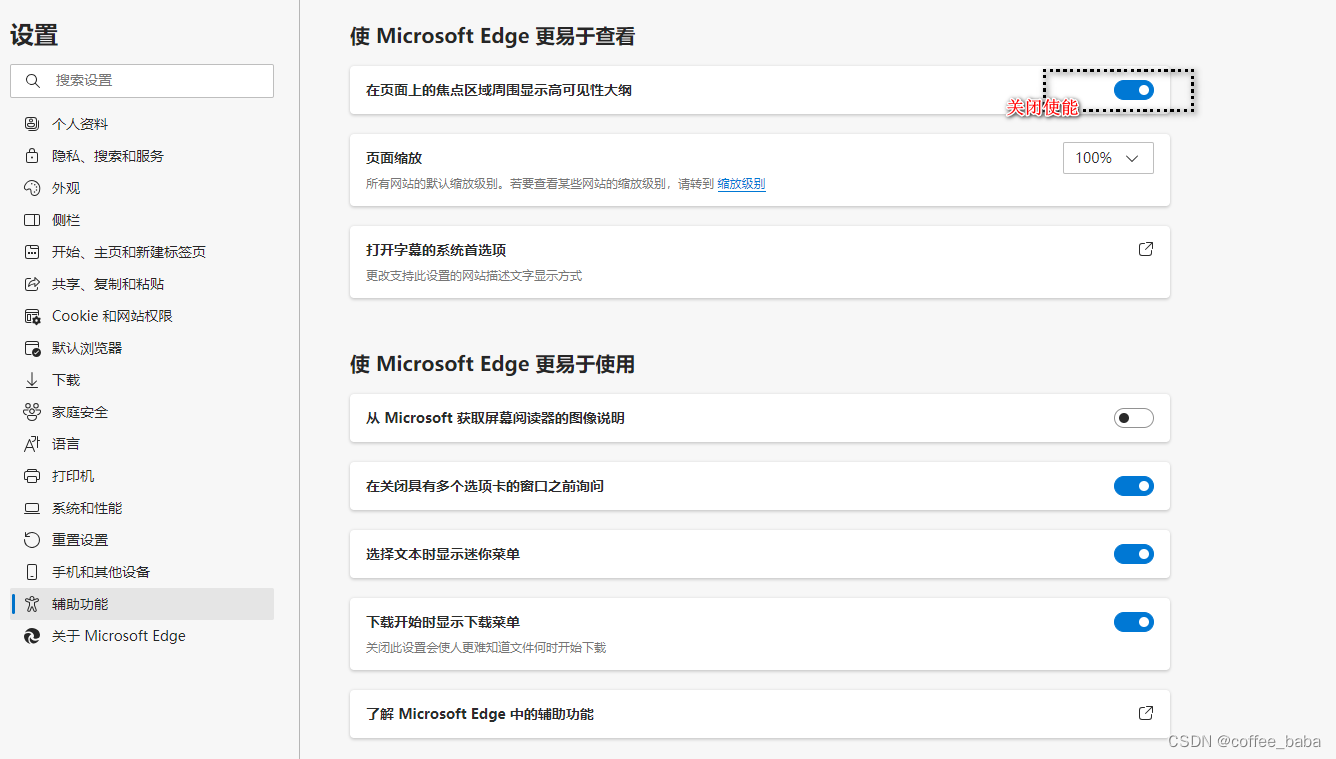Click external link icon for 了解 Microsoft Edge 中的辅助功能
The height and width of the screenshot is (759, 1336).
(x=1146, y=713)
